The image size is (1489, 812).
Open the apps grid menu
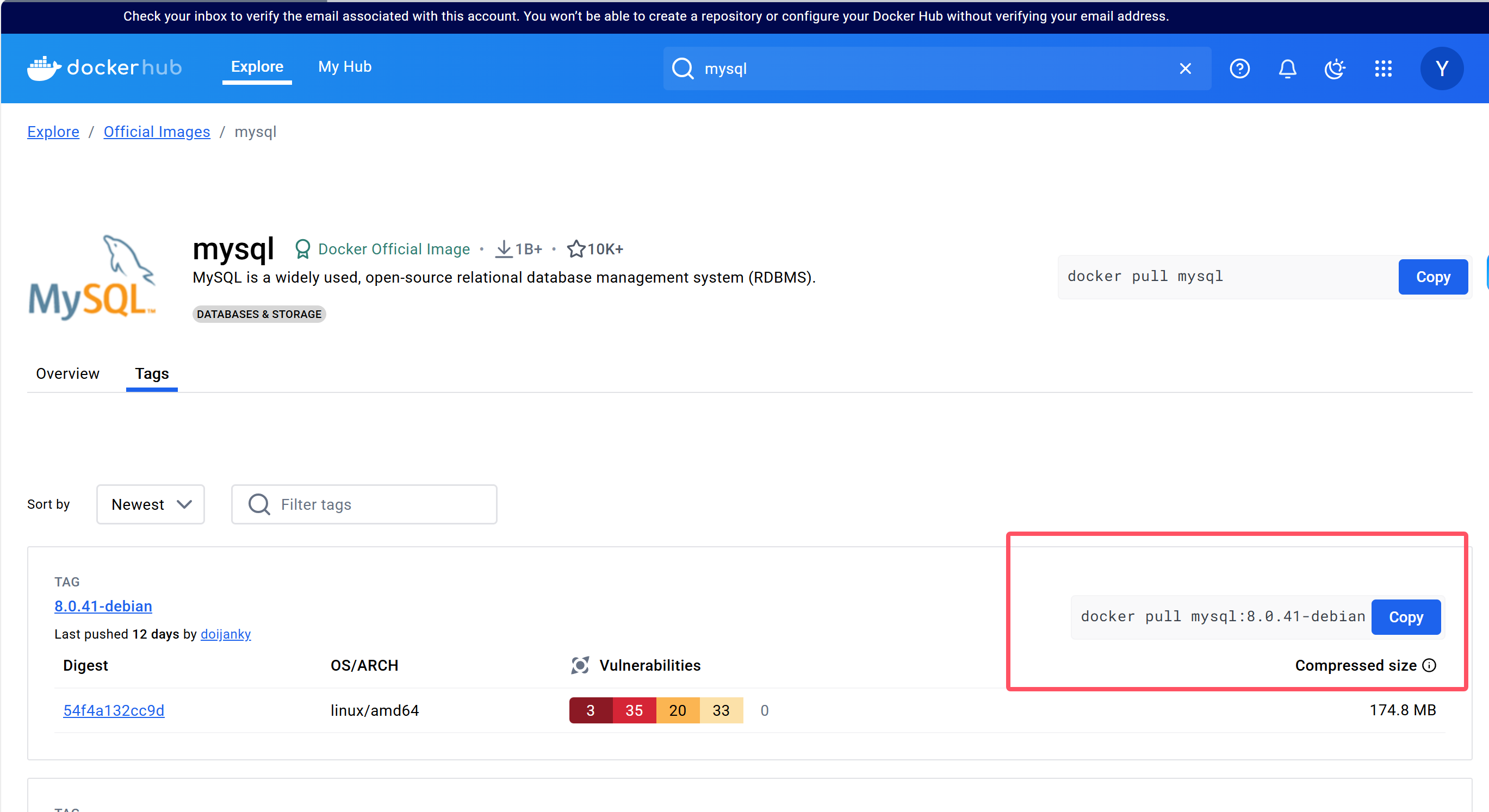point(1383,68)
